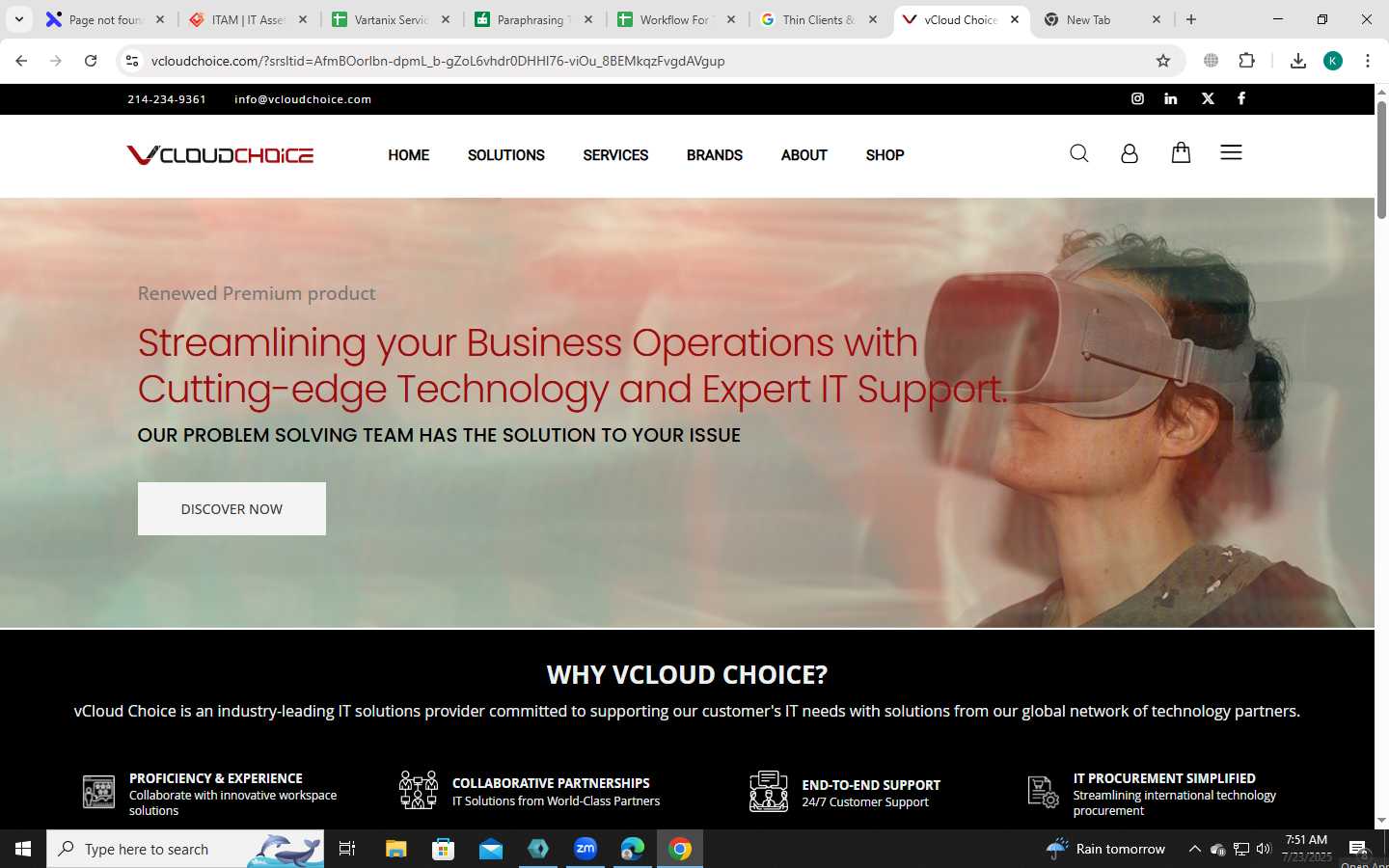Open the Facebook icon in top bar
The image size is (1389, 868).
1241,98
